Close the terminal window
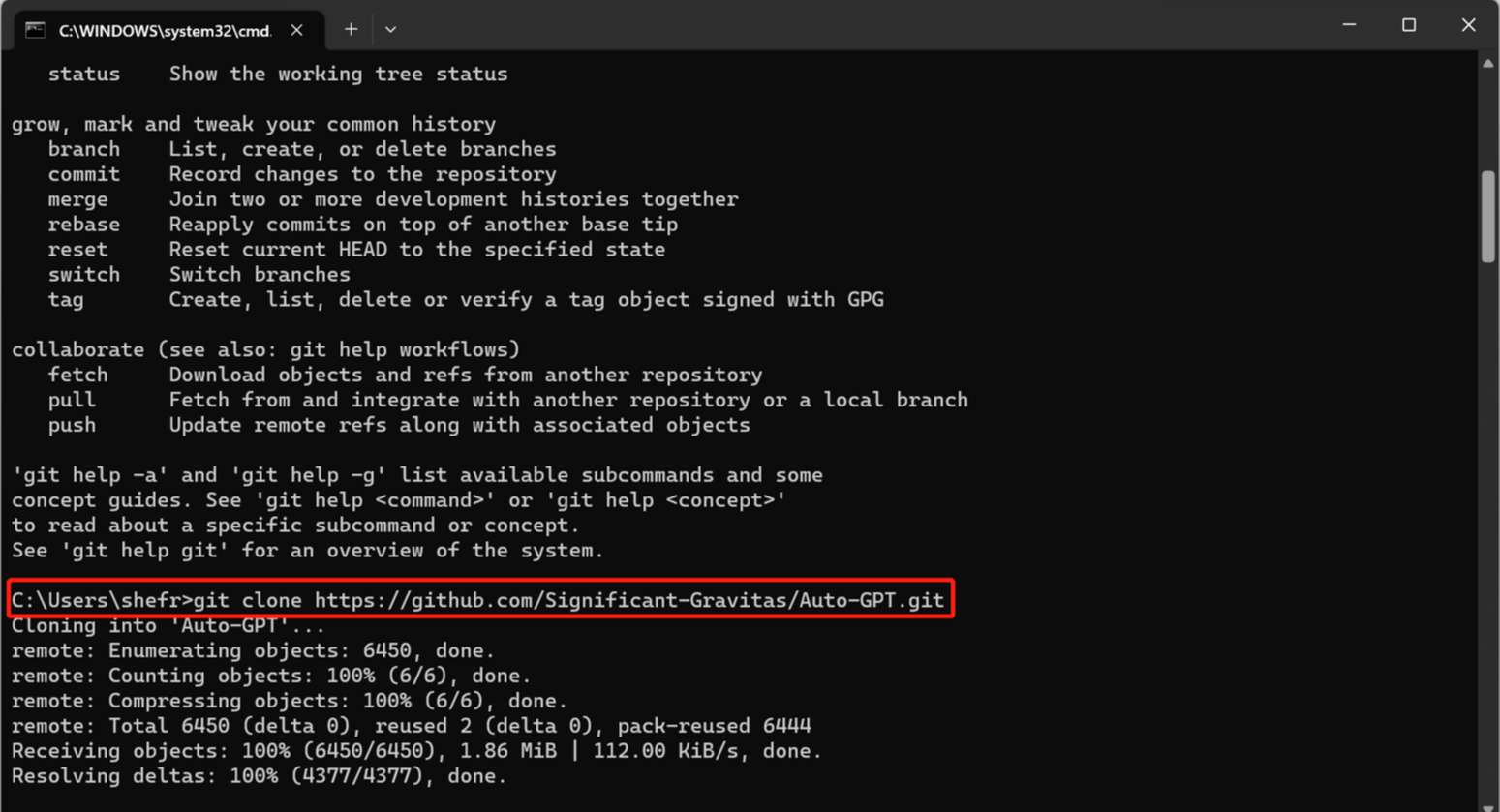1500x812 pixels. pyautogui.click(x=1468, y=25)
